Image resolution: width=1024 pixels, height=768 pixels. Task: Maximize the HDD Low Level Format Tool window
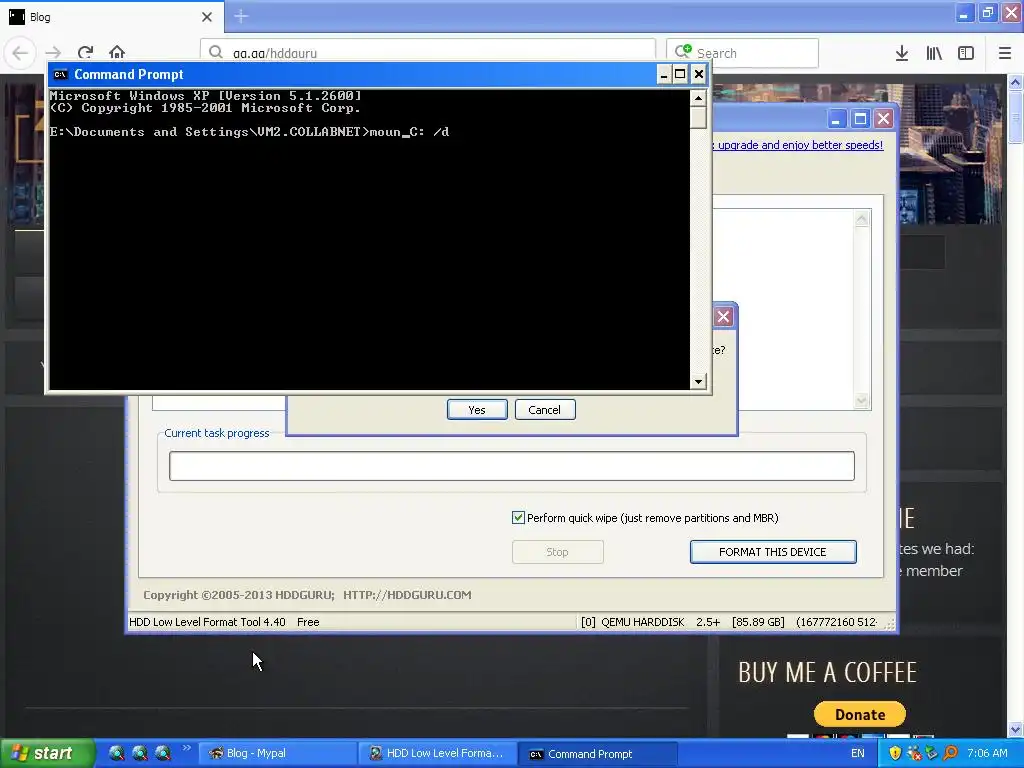click(x=860, y=119)
